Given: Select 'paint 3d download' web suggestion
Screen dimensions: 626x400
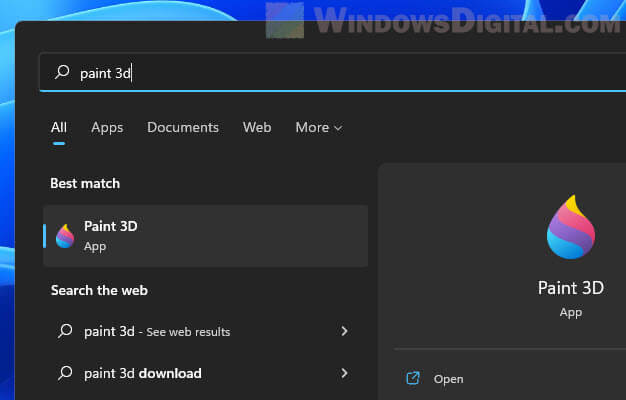Looking at the screenshot, I should point(206,373).
